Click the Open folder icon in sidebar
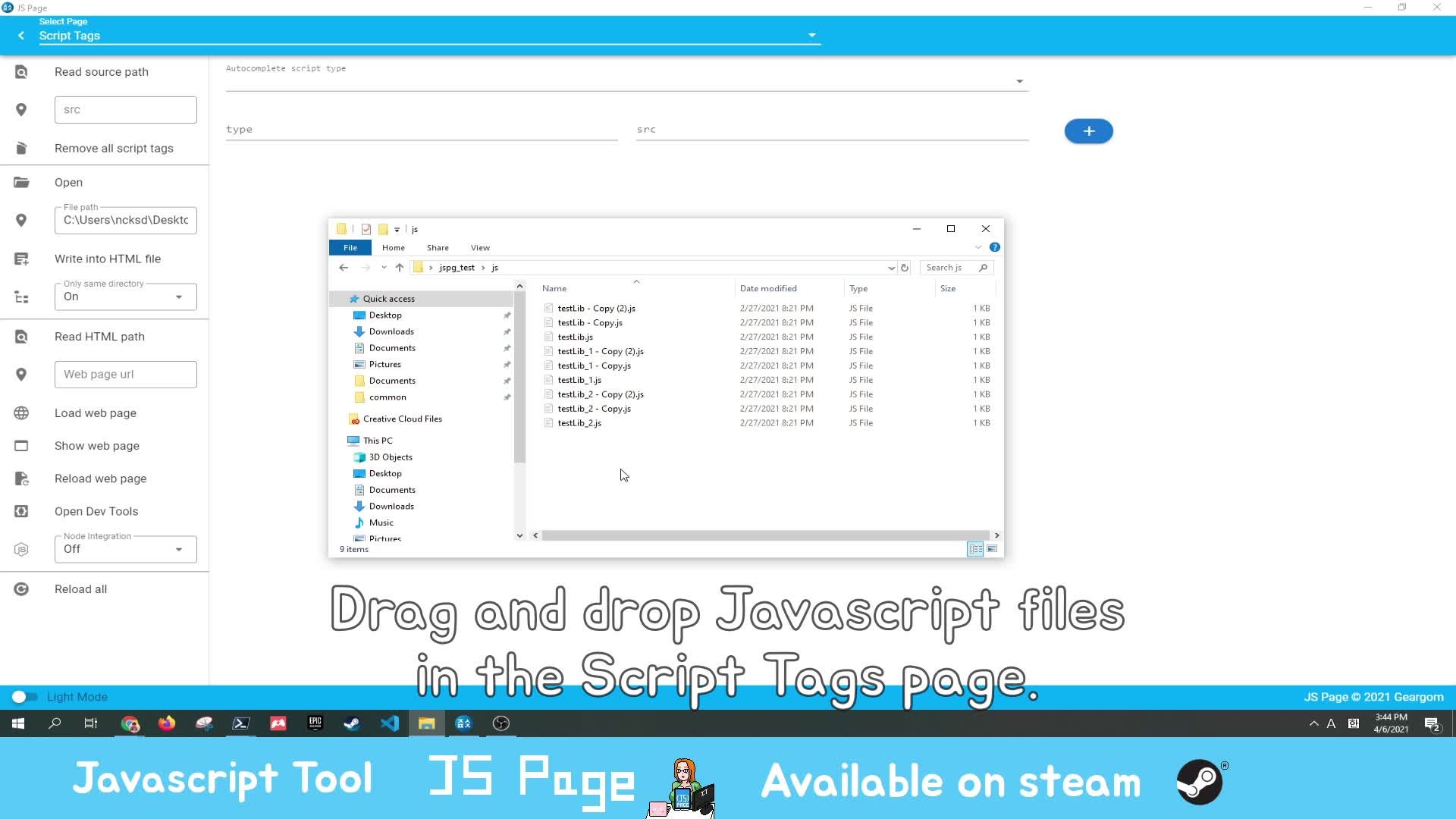Image resolution: width=1456 pixels, height=819 pixels. (x=21, y=183)
